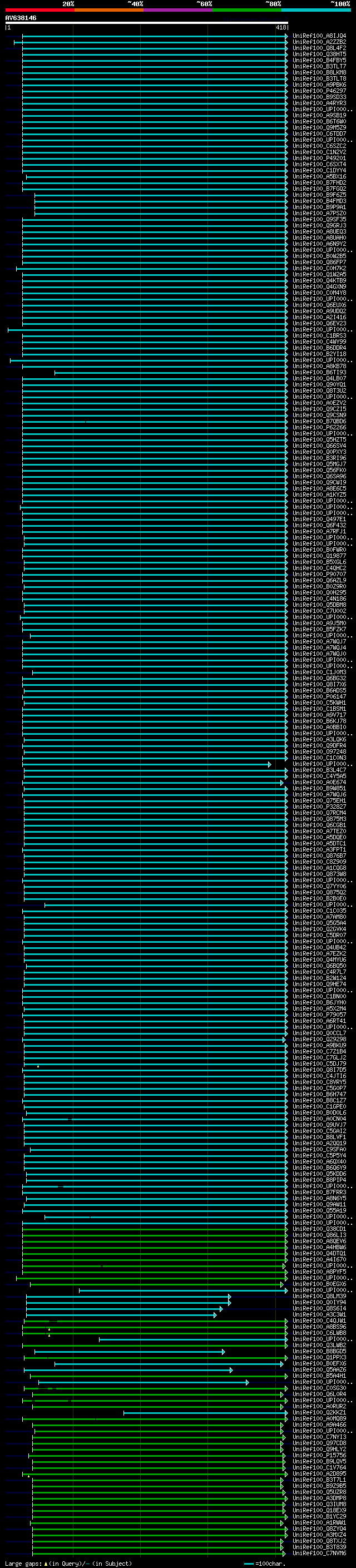
Task: Select the UniRef100_B9F625 label
Action: [x=319, y=195]
